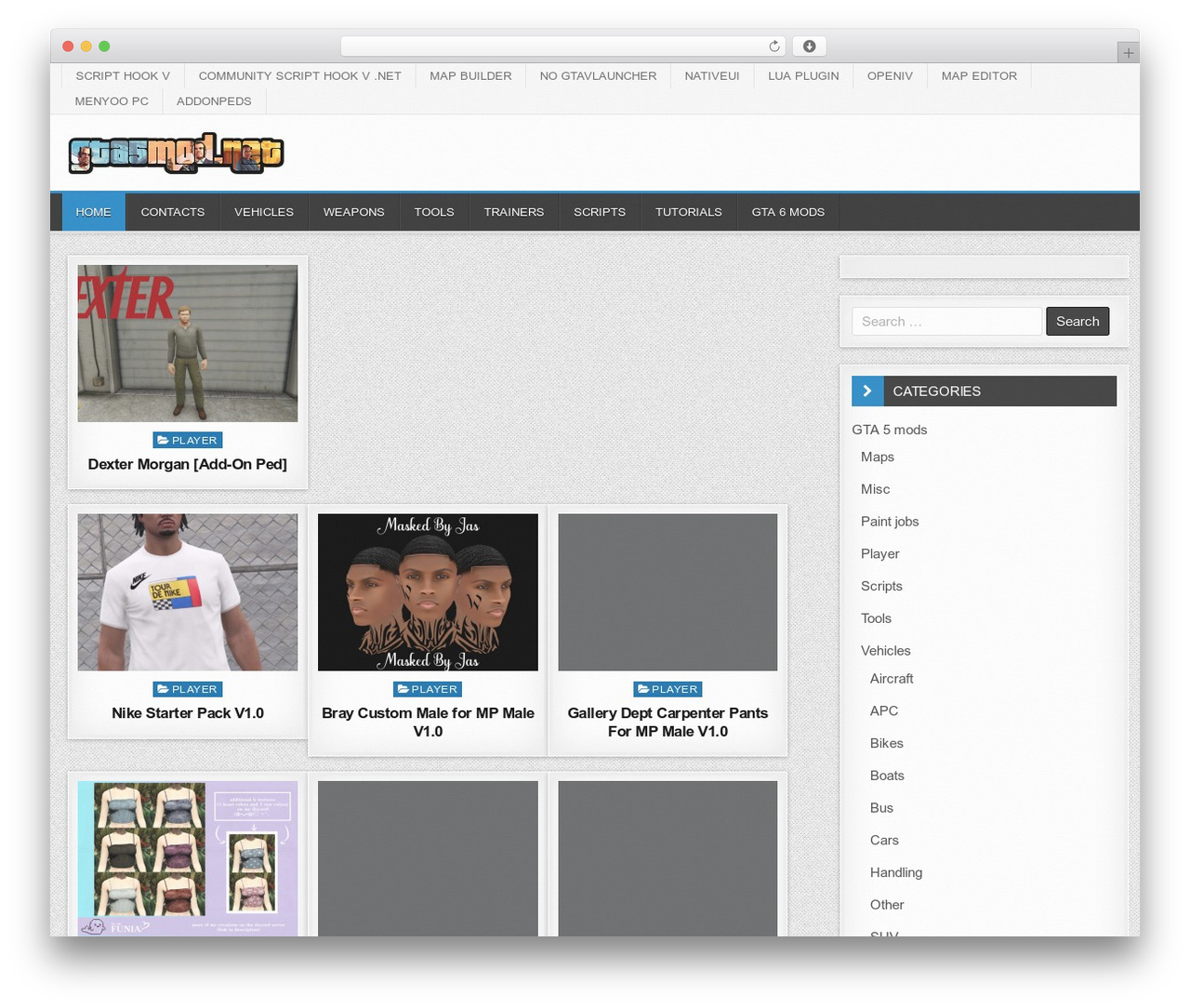Screen dimensions: 1190x1008
Task: Open the Gallery Dept Carpenter Pants thumbnail
Action: (668, 592)
